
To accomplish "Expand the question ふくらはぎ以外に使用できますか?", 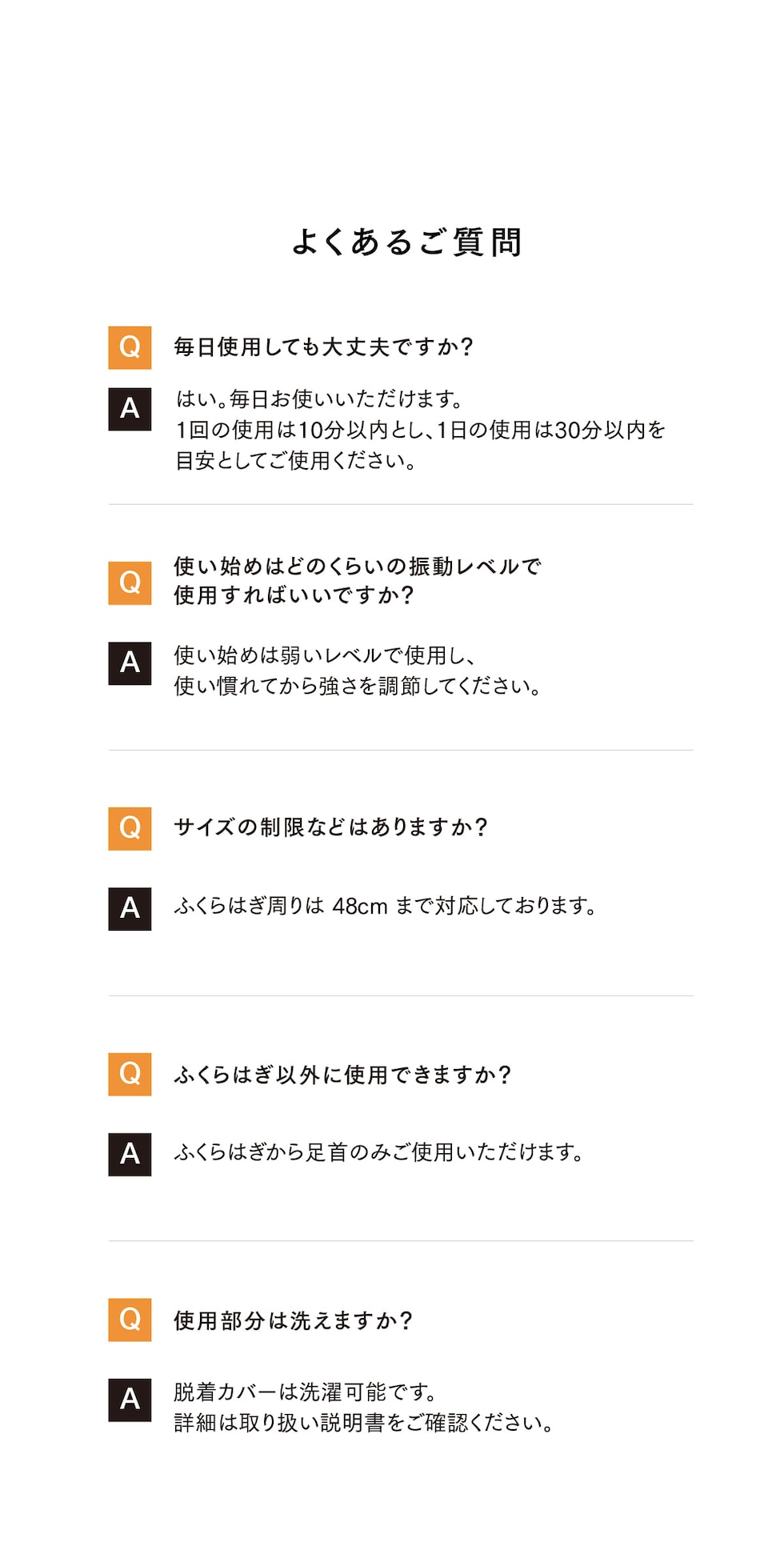I will pyautogui.click(x=342, y=1075).
